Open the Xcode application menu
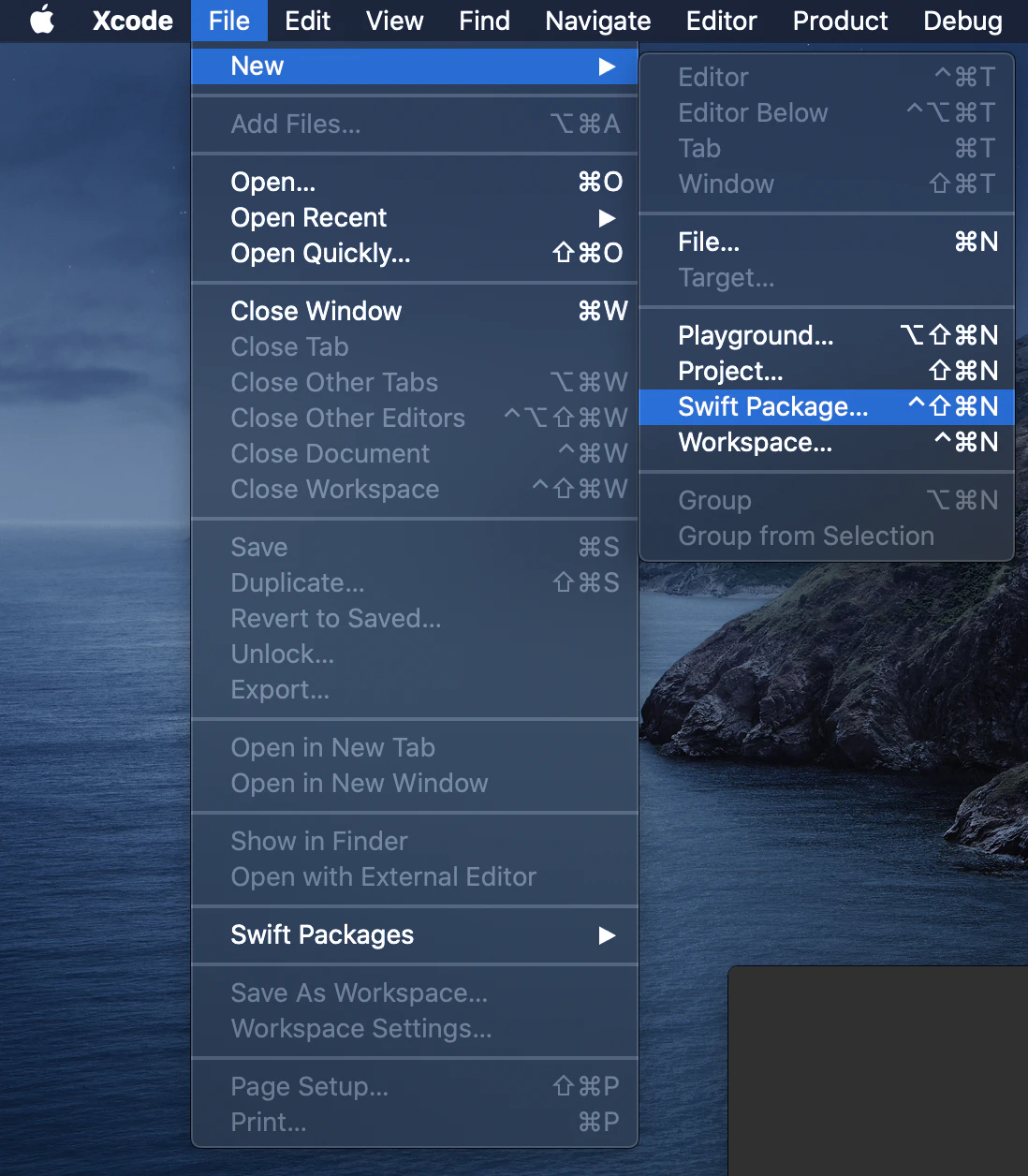This screenshot has height=1176, width=1028. pos(132,21)
